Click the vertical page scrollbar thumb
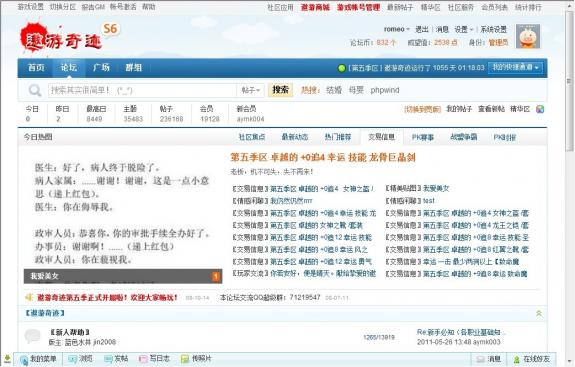This screenshot has width=575, height=367. [569, 81]
